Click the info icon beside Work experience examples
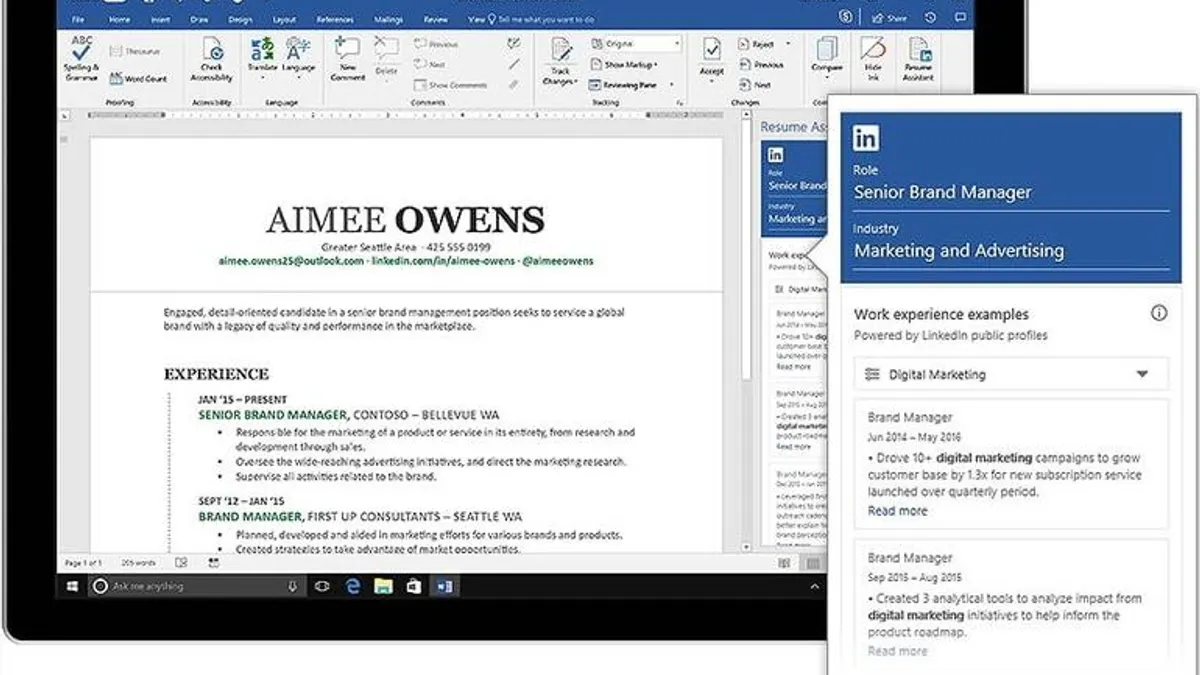The image size is (1200, 675). 1159,313
